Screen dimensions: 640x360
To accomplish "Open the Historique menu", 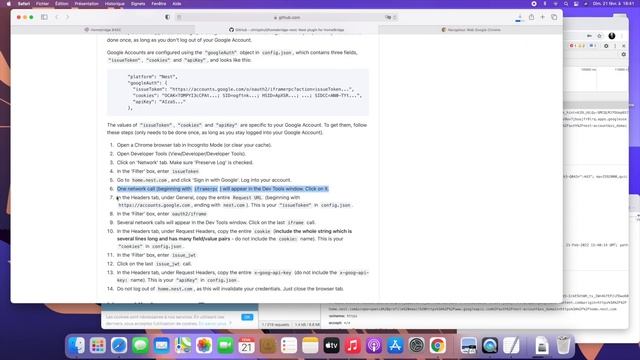I will (x=115, y=4).
